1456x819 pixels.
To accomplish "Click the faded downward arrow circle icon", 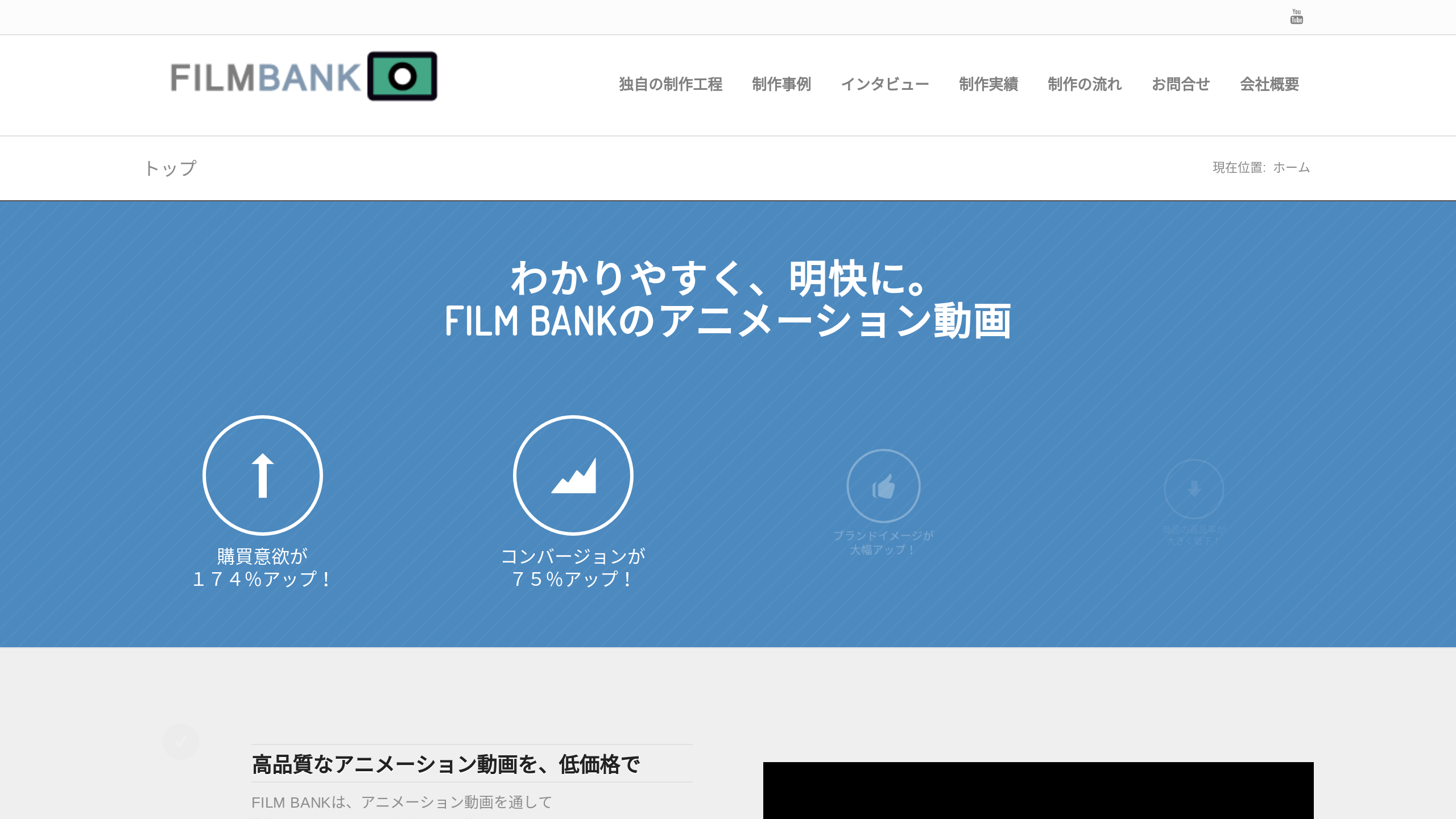I will (1194, 489).
